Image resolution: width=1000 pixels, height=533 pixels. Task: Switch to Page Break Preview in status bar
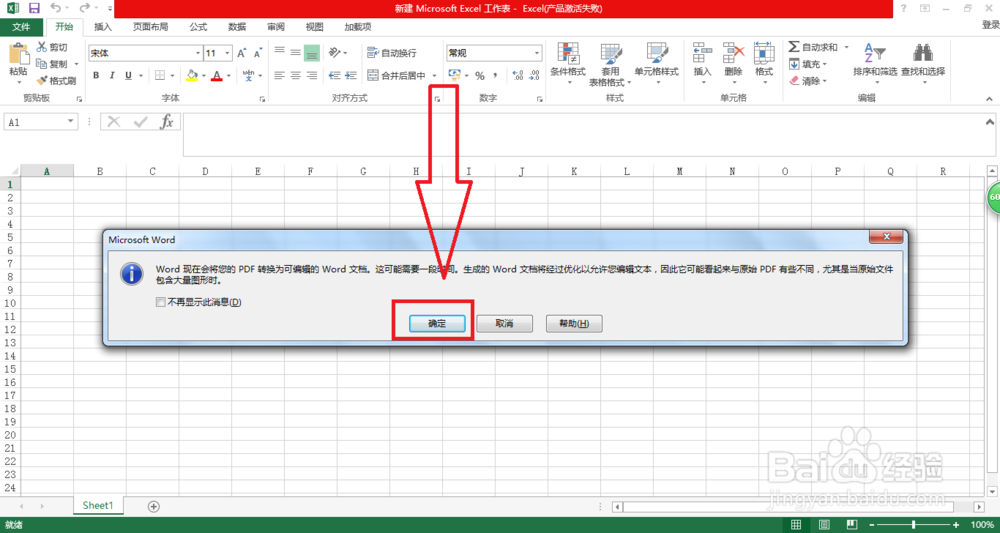853,525
